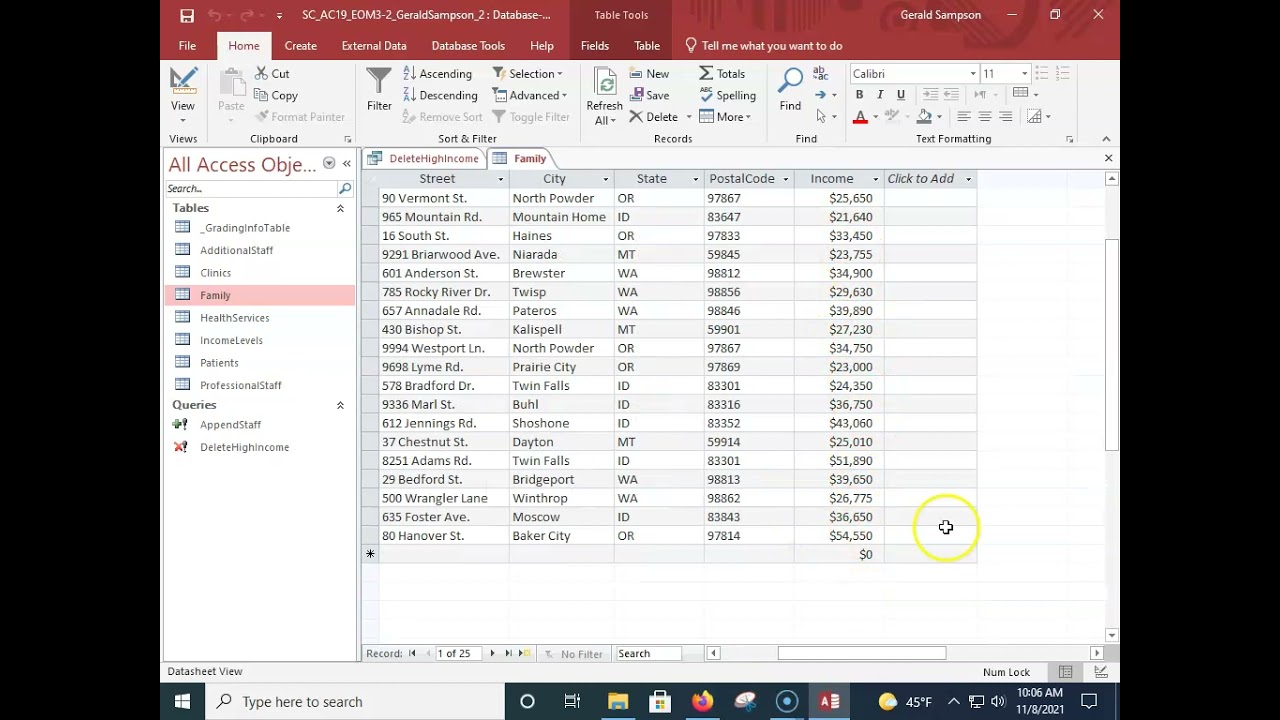Screen dimensions: 1280x720
Task: Click No Filter indicator
Action: point(574,654)
